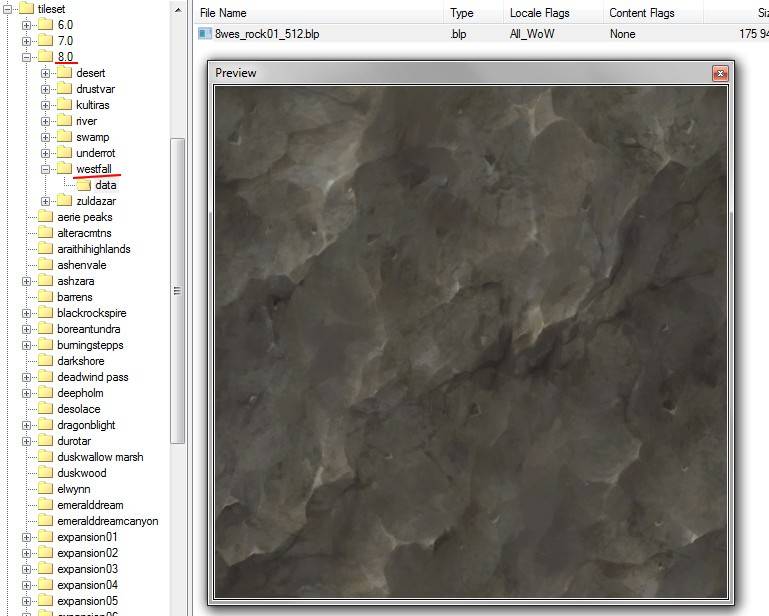Click the data folder icon
This screenshot has width=769, height=616.
click(x=83, y=185)
